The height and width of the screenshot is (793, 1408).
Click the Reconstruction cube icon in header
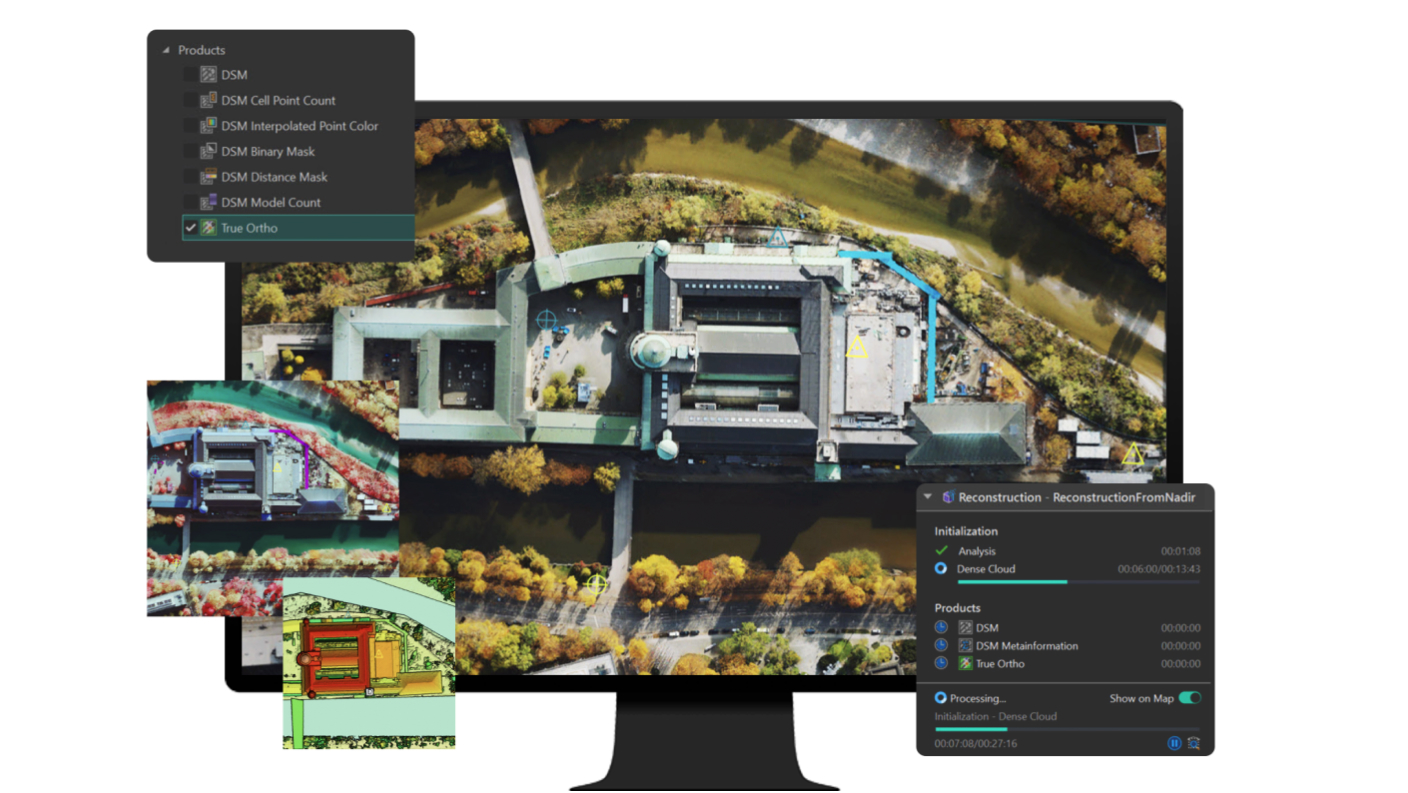pyautogui.click(x=947, y=497)
